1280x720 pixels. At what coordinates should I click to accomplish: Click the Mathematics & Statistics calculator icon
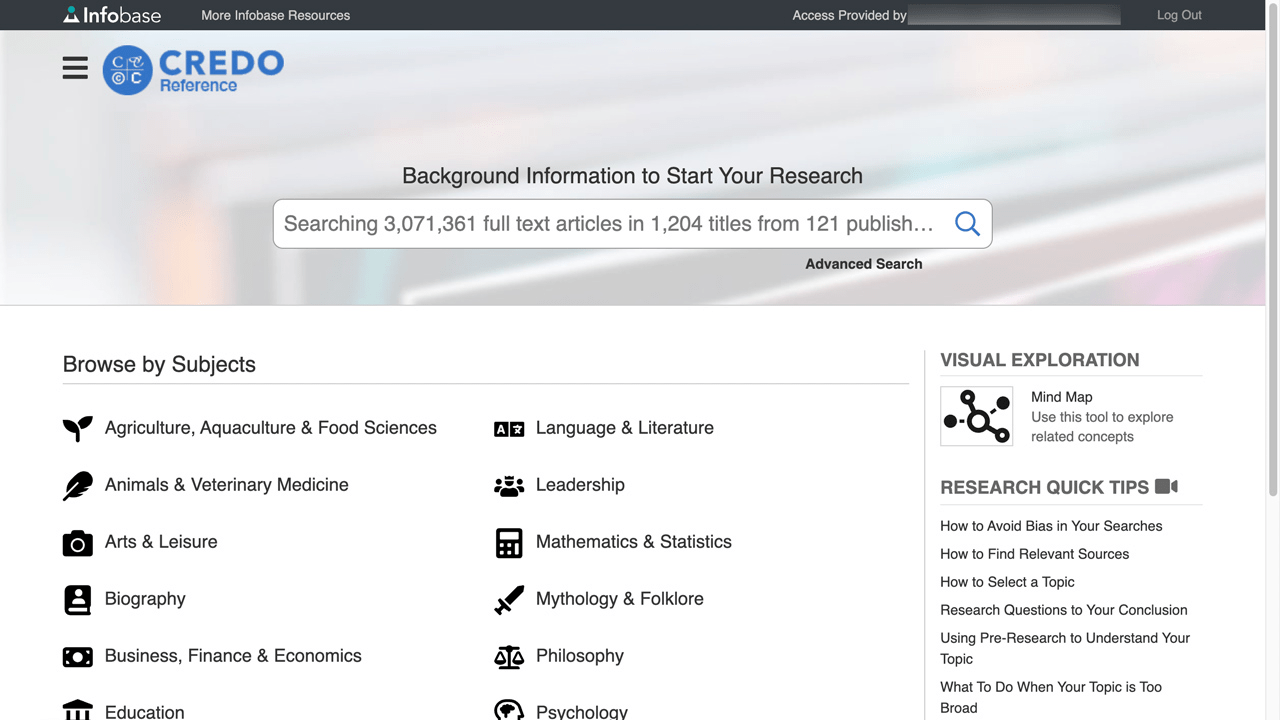509,542
